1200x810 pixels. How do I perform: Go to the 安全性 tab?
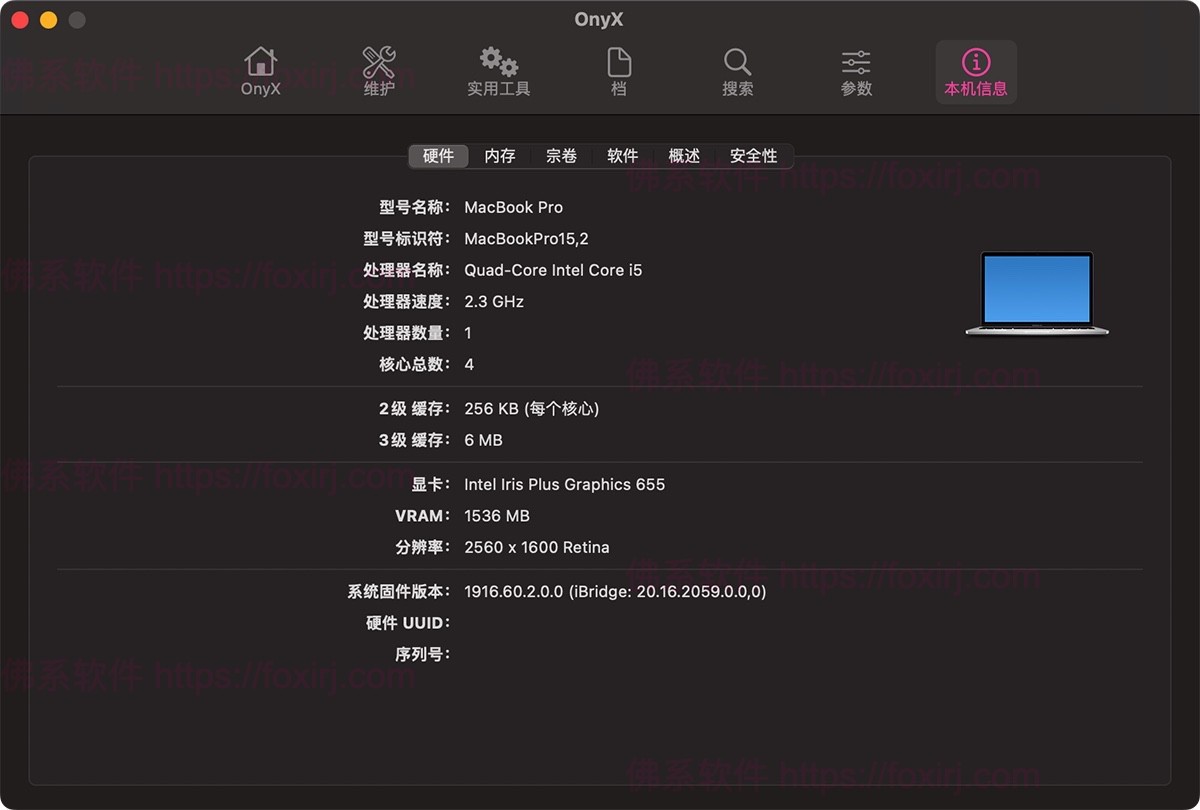coord(753,156)
